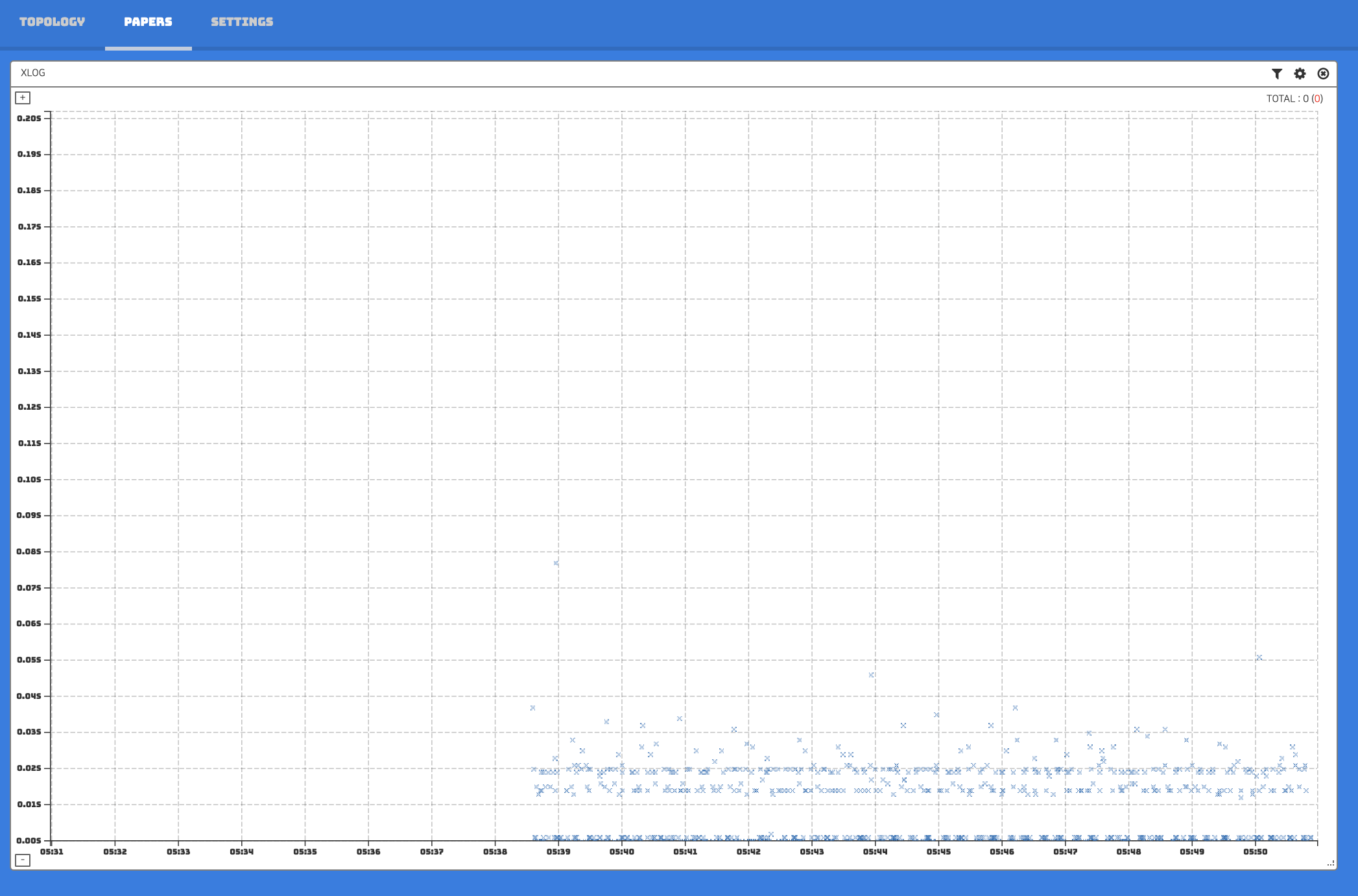
Task: Click the data point above 0.04s near 05:44
Action: coord(872,675)
